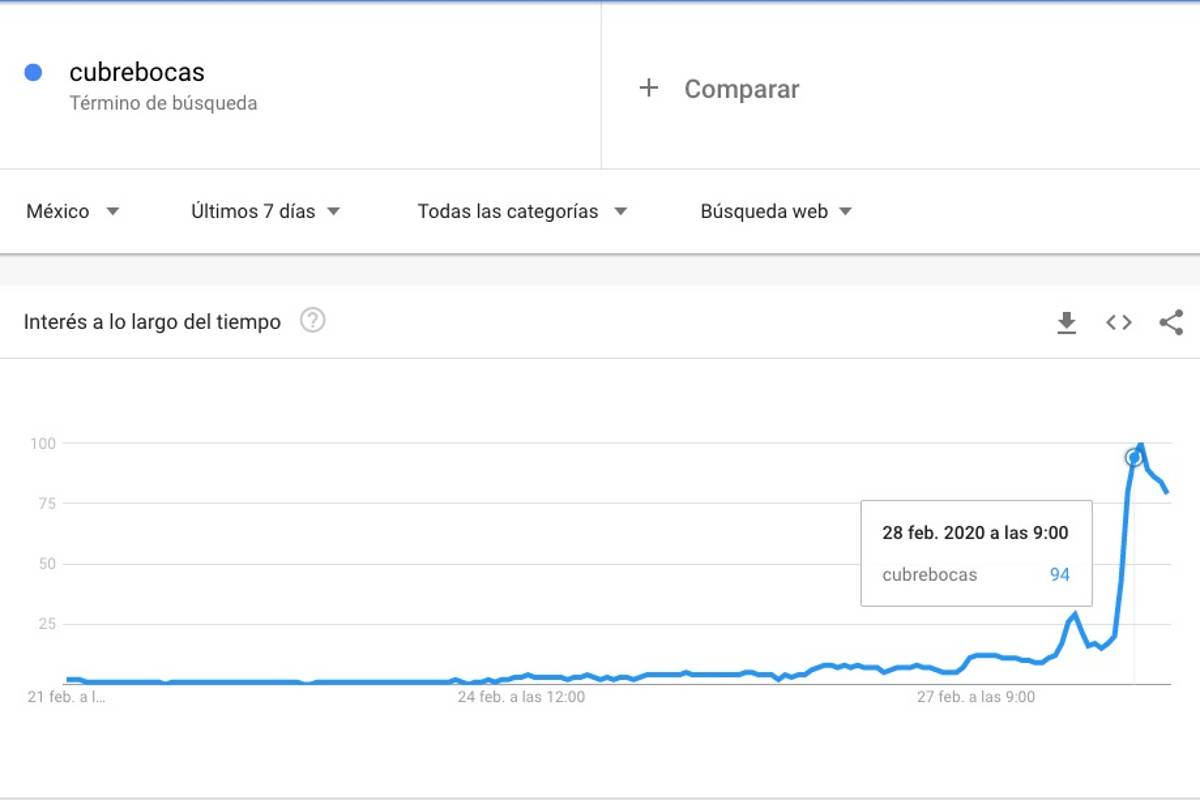Select the CSV download icon above the chart

[x=1068, y=322]
